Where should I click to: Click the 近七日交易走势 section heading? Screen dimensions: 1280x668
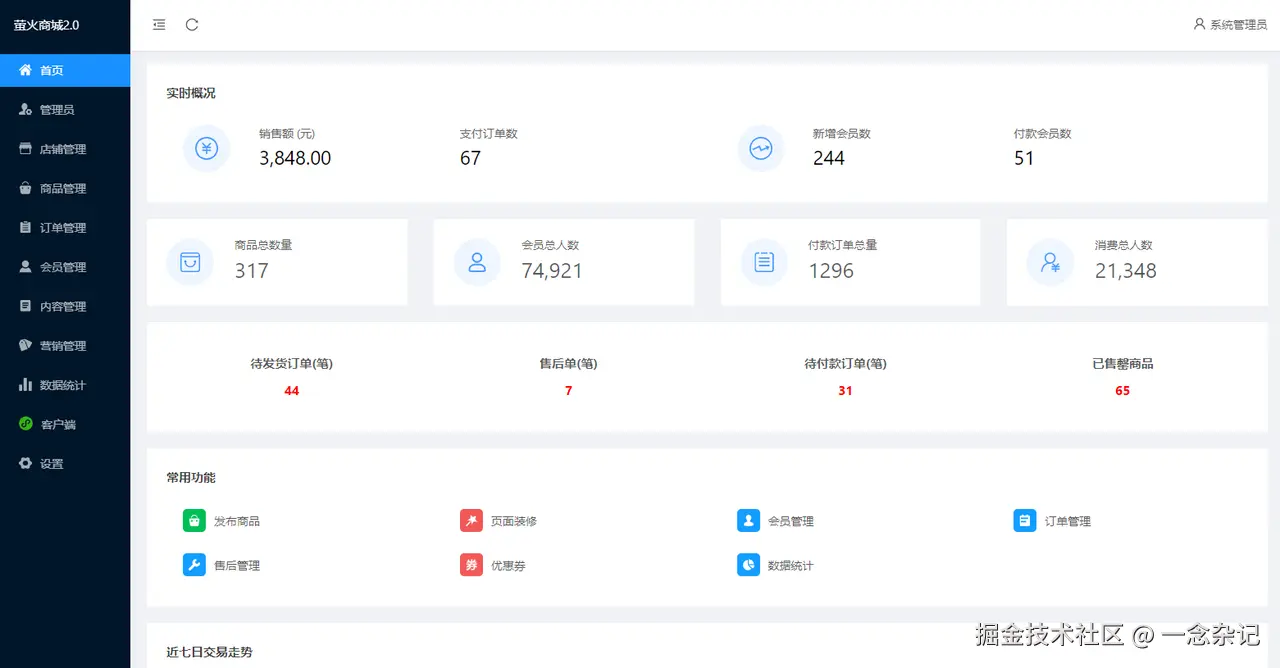click(x=209, y=652)
